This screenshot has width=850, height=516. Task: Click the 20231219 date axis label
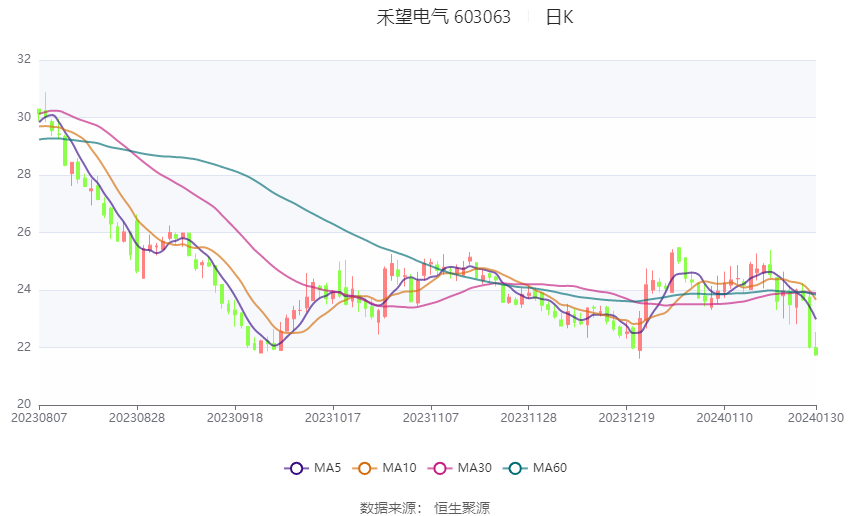click(x=627, y=418)
